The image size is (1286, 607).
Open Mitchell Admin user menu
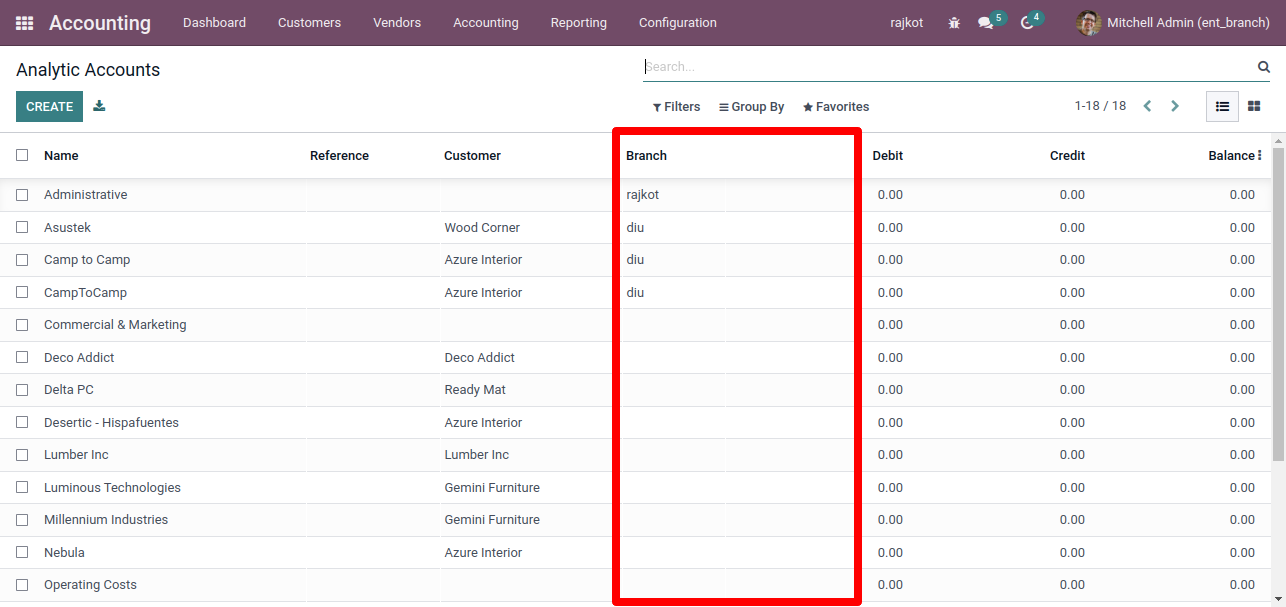pos(1173,22)
